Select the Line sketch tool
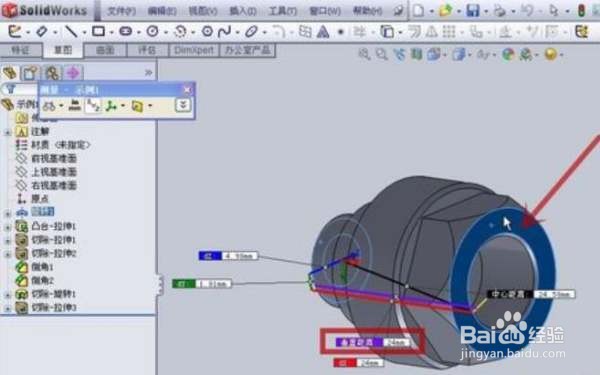 pyautogui.click(x=71, y=31)
